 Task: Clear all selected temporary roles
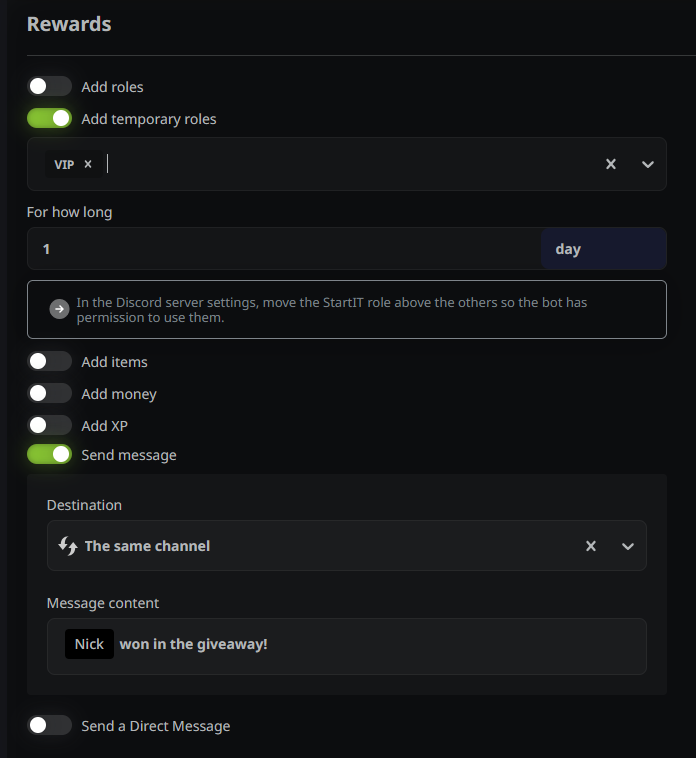(611, 164)
